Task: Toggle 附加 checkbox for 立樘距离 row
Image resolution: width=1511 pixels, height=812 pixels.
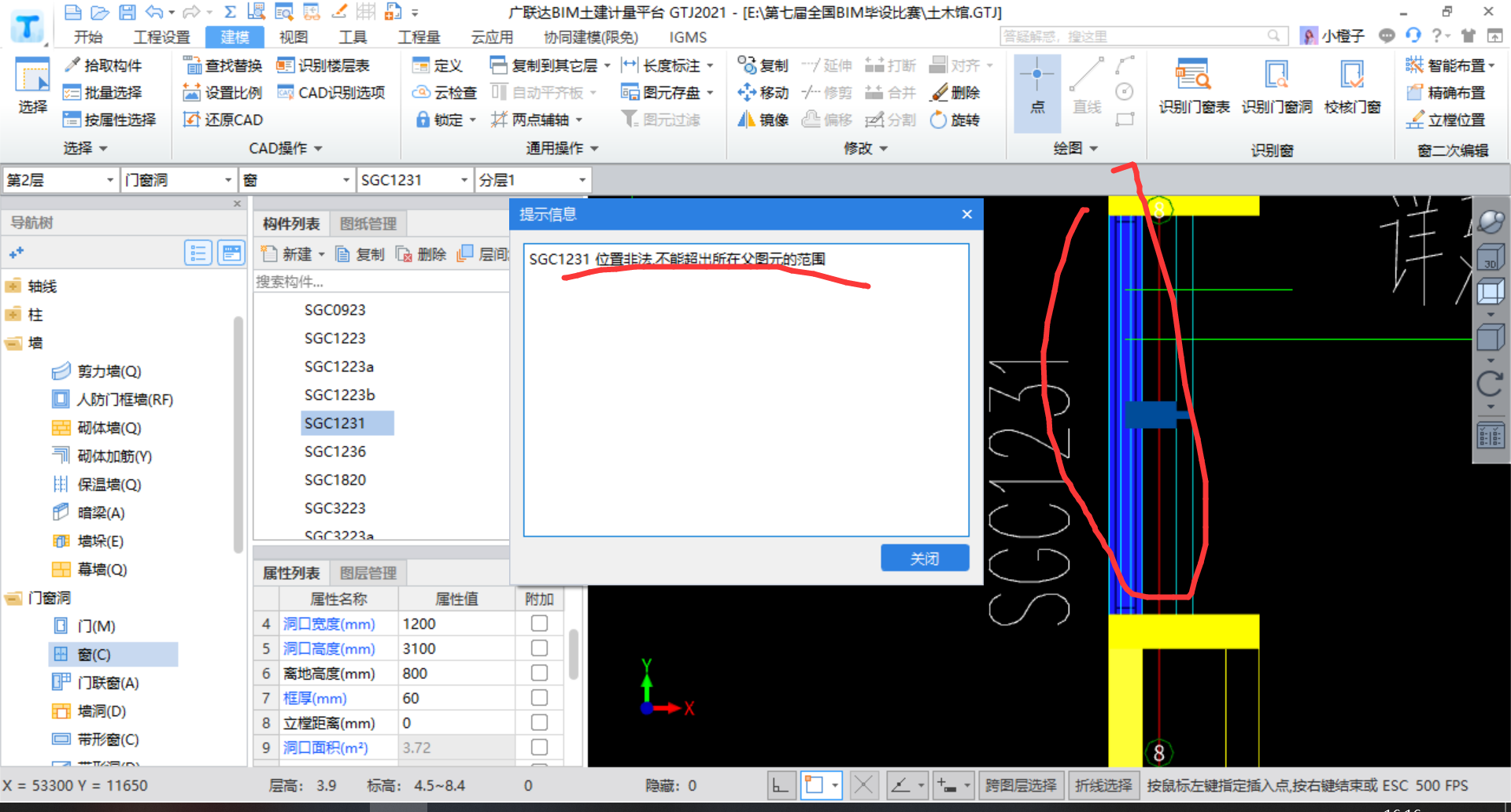Action: click(x=539, y=722)
